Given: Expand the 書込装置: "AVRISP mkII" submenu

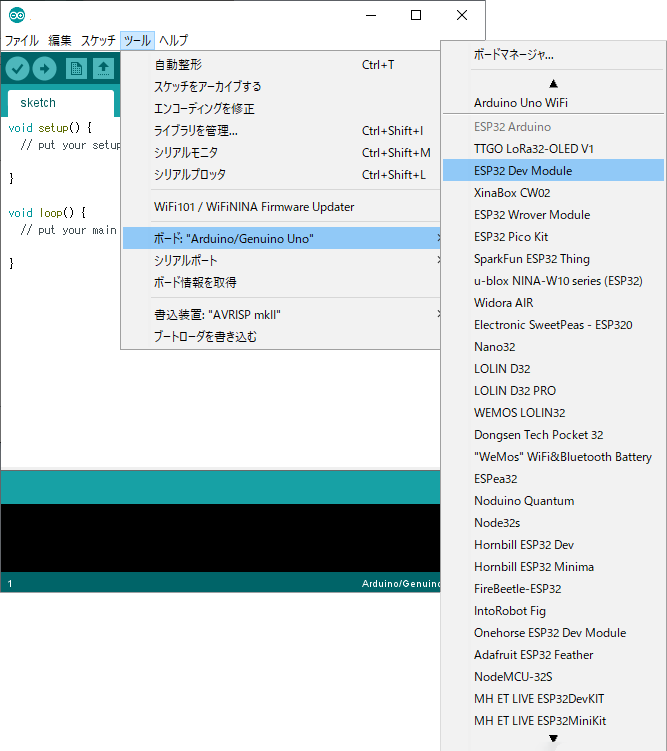Looking at the screenshot, I should click(x=281, y=315).
